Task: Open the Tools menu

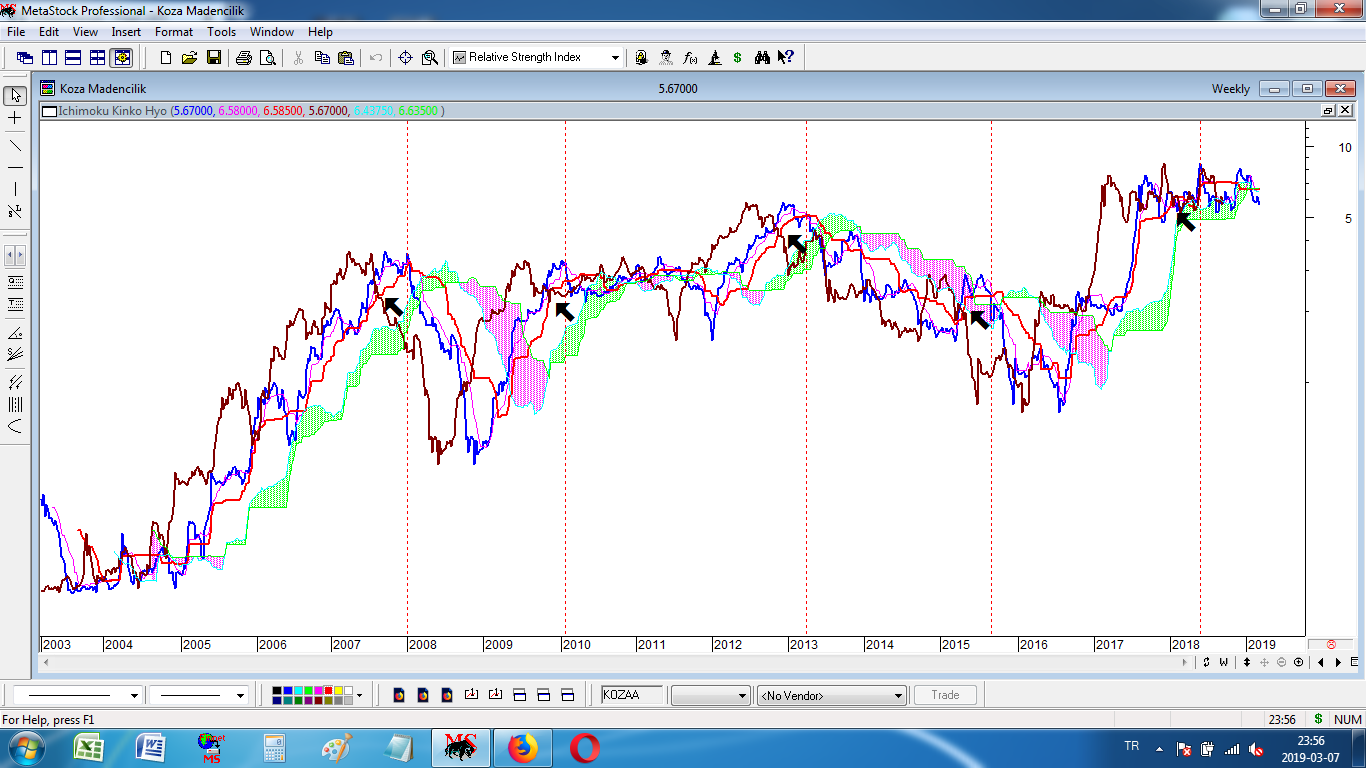Action: click(x=221, y=32)
